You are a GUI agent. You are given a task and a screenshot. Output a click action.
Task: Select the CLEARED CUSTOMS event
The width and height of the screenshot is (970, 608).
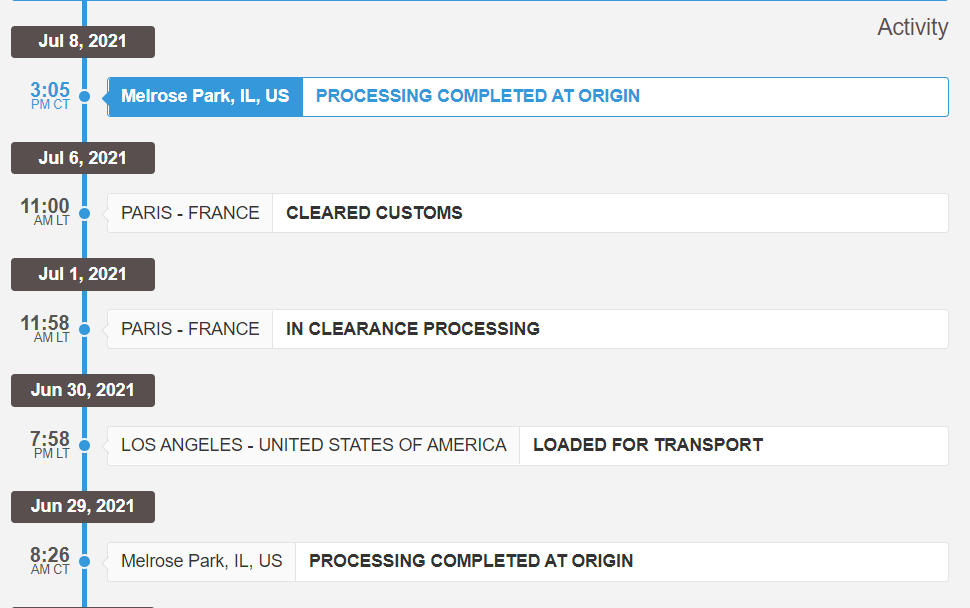374,213
